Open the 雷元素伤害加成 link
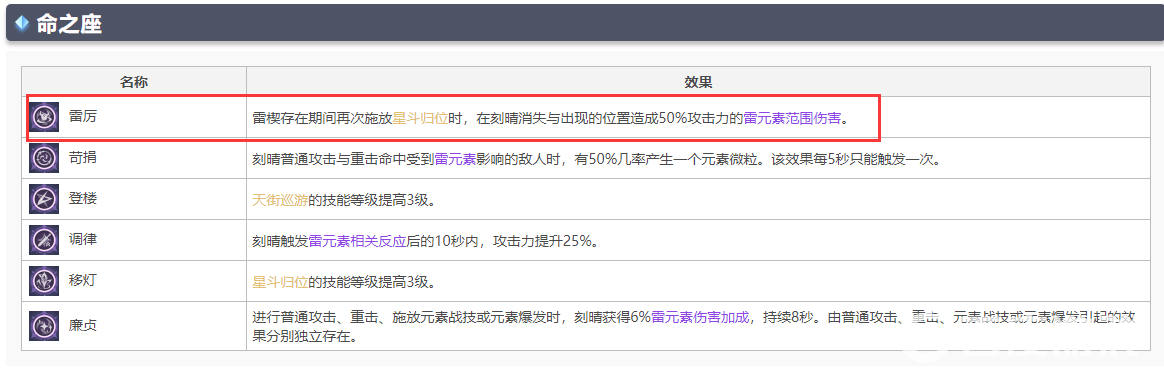This screenshot has width=1164, height=384. pyautogui.click(x=700, y=317)
